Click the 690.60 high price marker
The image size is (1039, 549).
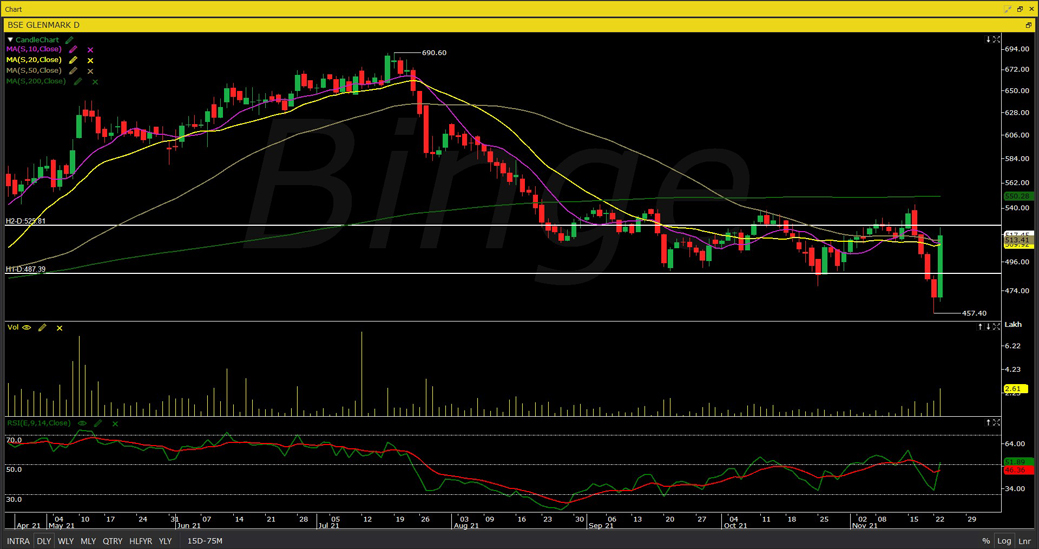point(434,52)
